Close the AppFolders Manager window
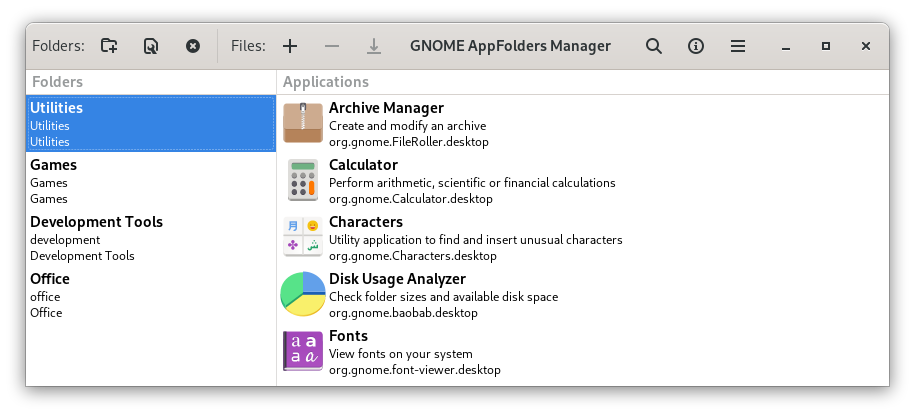The height and width of the screenshot is (415, 915). point(866,46)
